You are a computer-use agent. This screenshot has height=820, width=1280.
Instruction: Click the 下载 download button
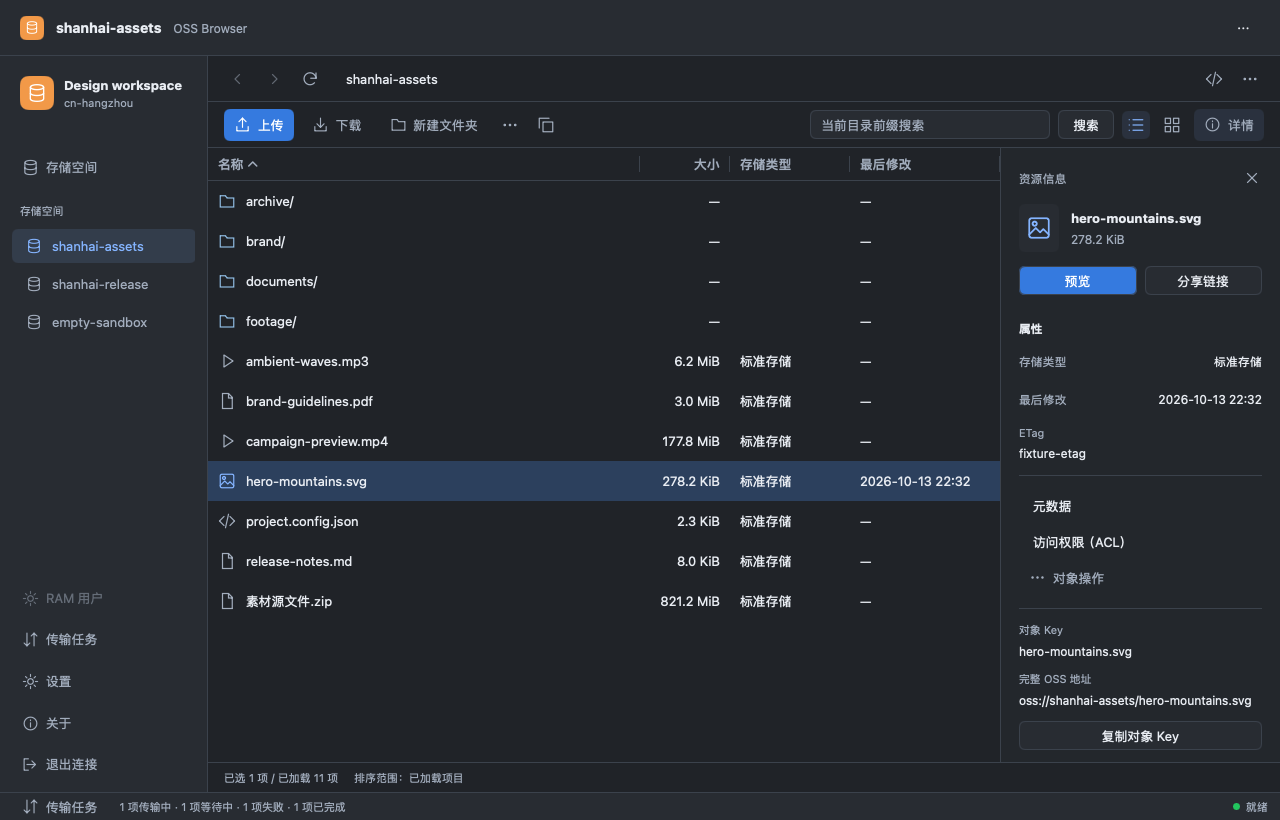tap(337, 125)
